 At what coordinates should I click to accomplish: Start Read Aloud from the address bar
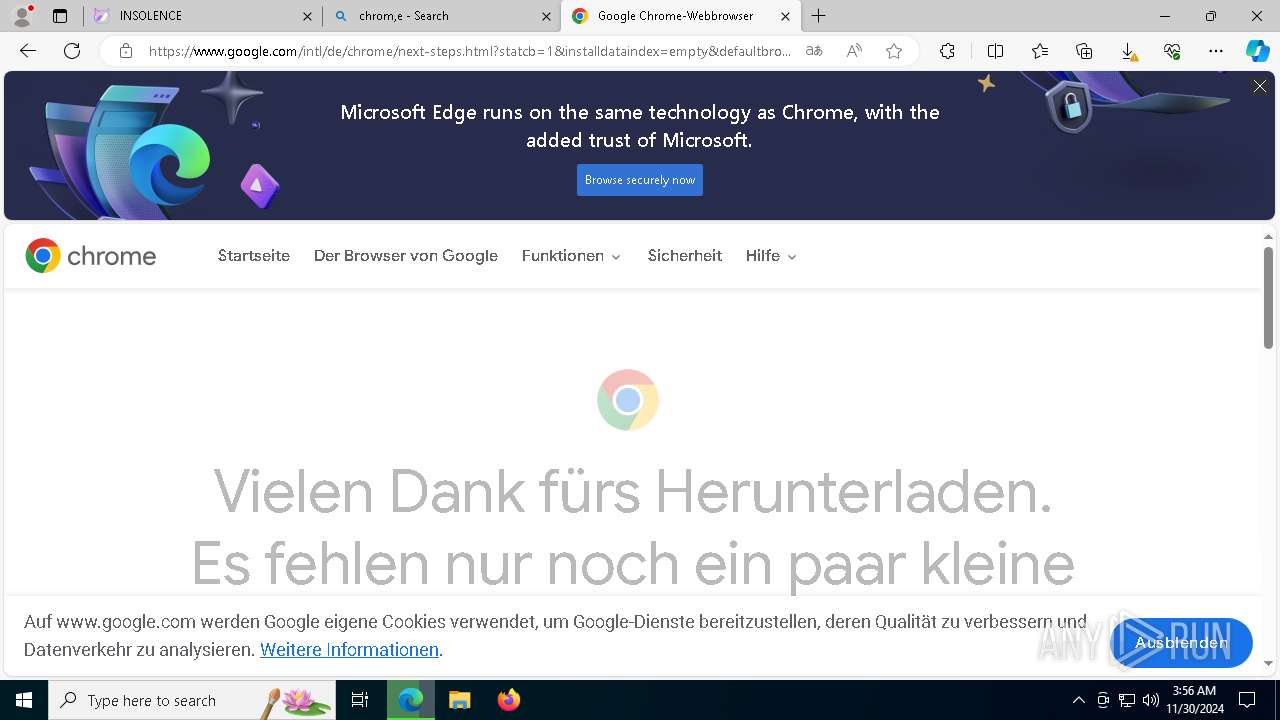click(854, 51)
